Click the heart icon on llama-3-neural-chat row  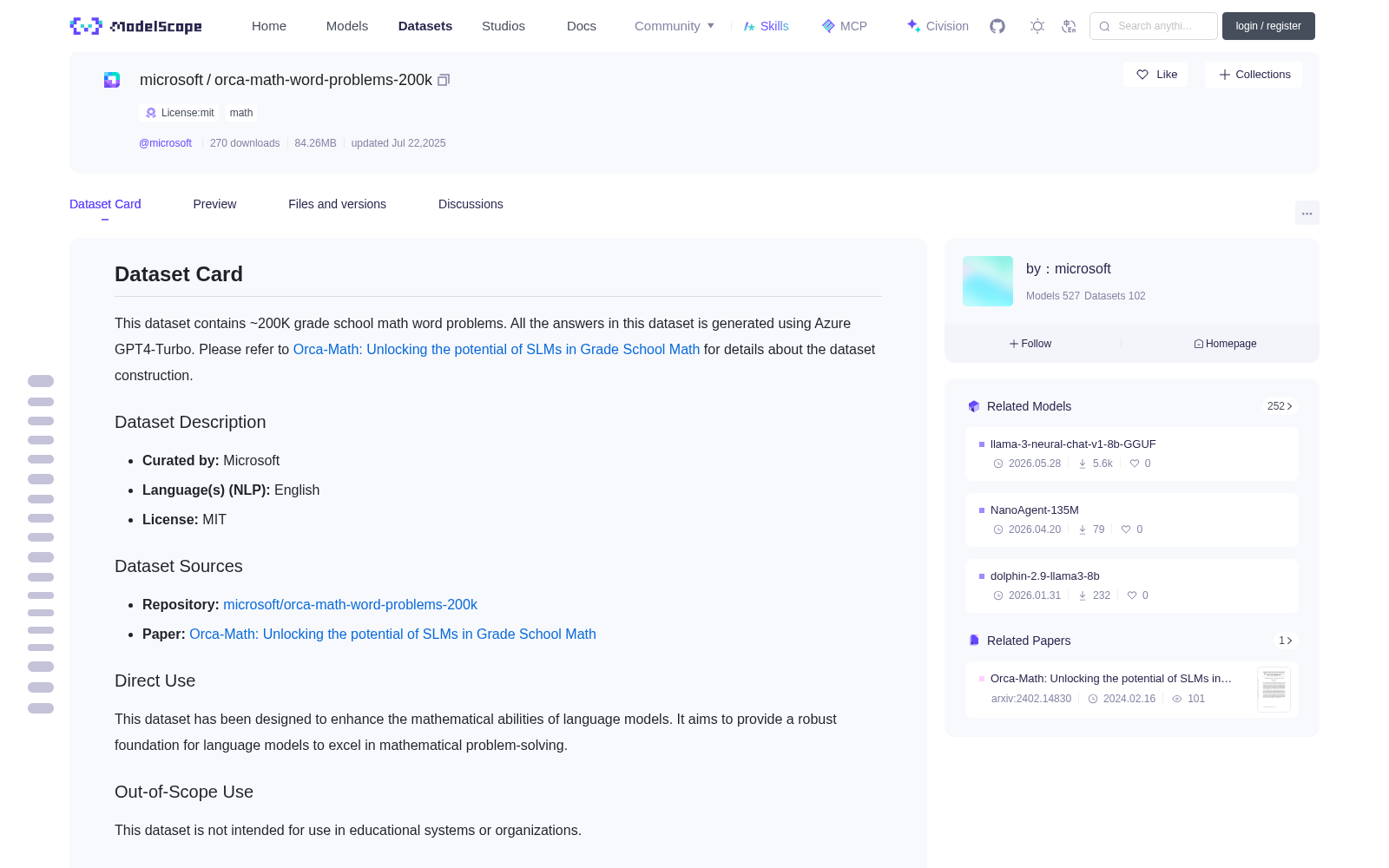point(1135,464)
